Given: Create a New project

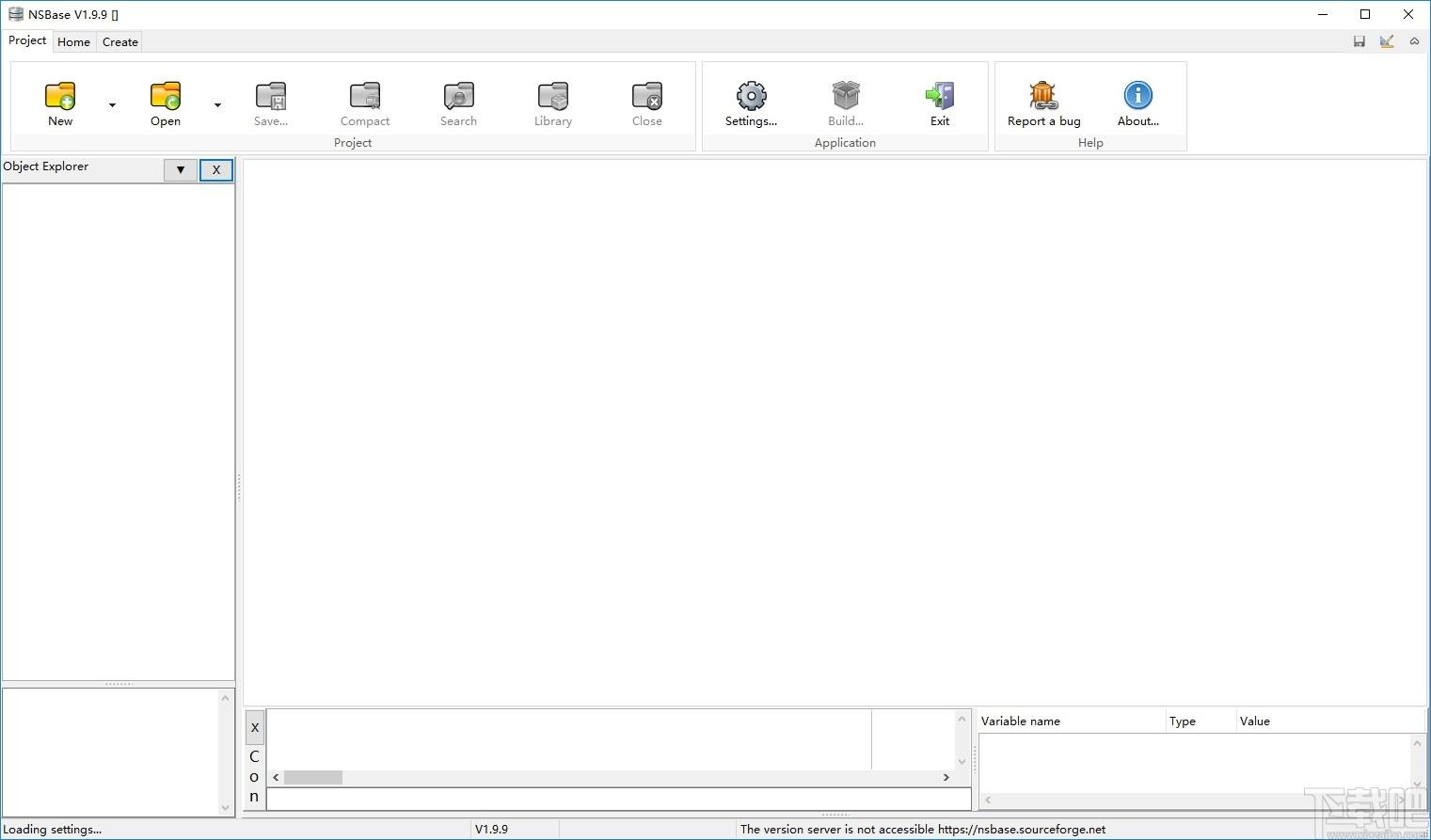Looking at the screenshot, I should pyautogui.click(x=60, y=103).
